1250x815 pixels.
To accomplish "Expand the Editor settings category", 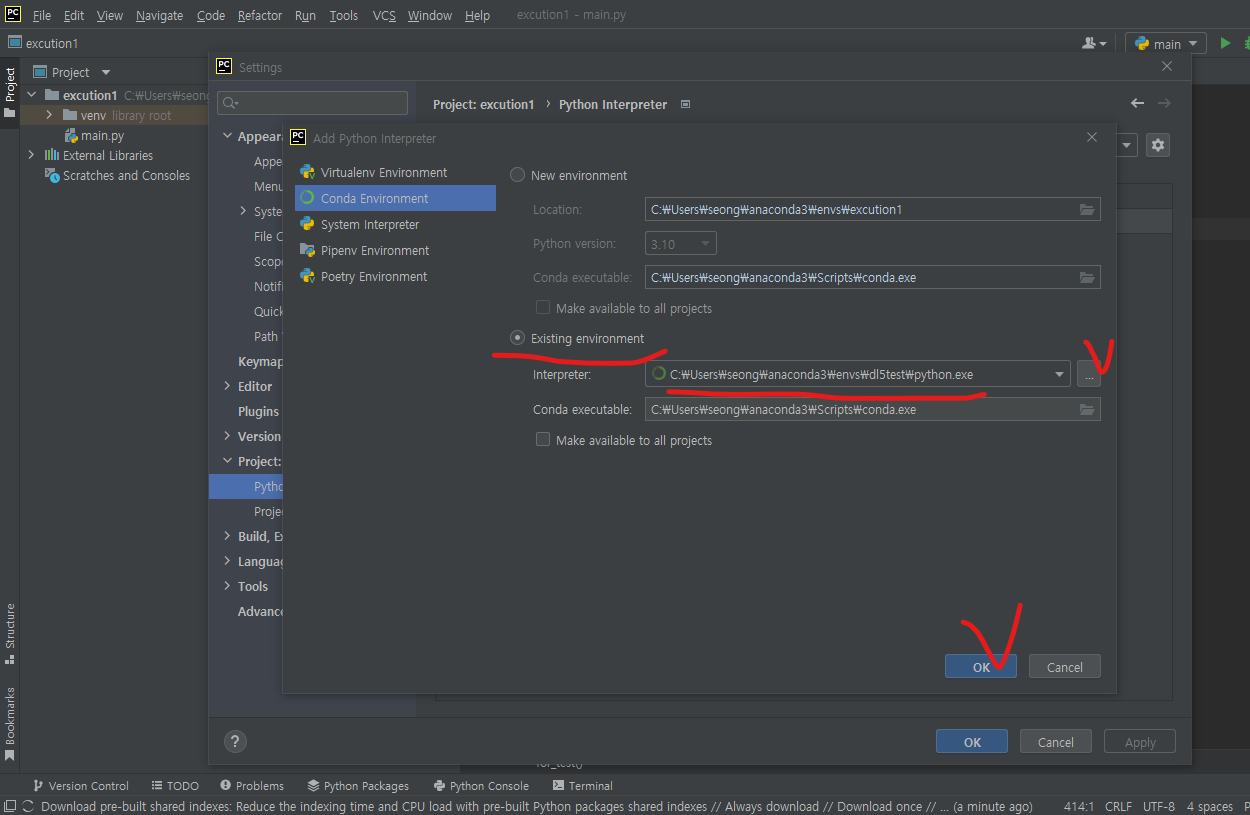I will (x=227, y=386).
